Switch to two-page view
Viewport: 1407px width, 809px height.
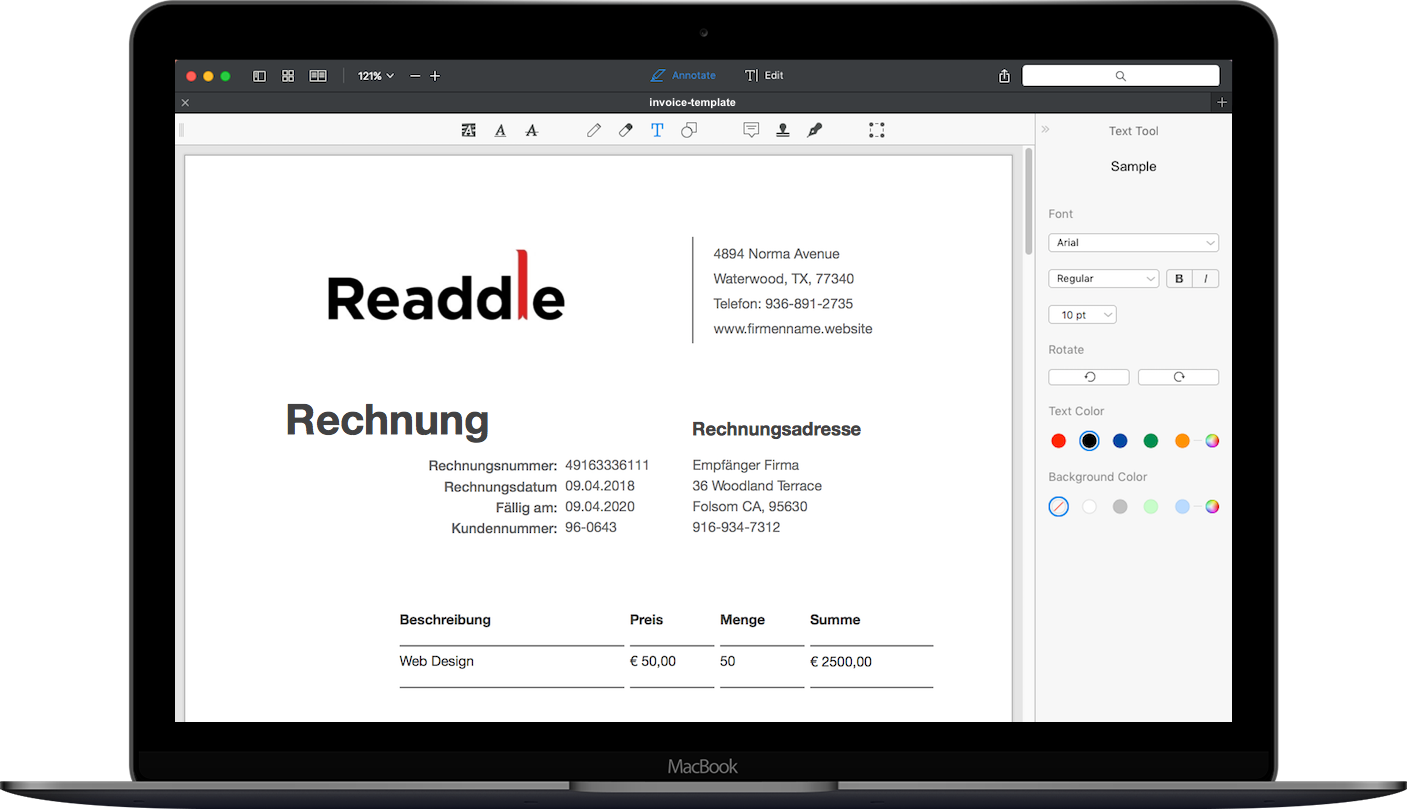tap(318, 76)
